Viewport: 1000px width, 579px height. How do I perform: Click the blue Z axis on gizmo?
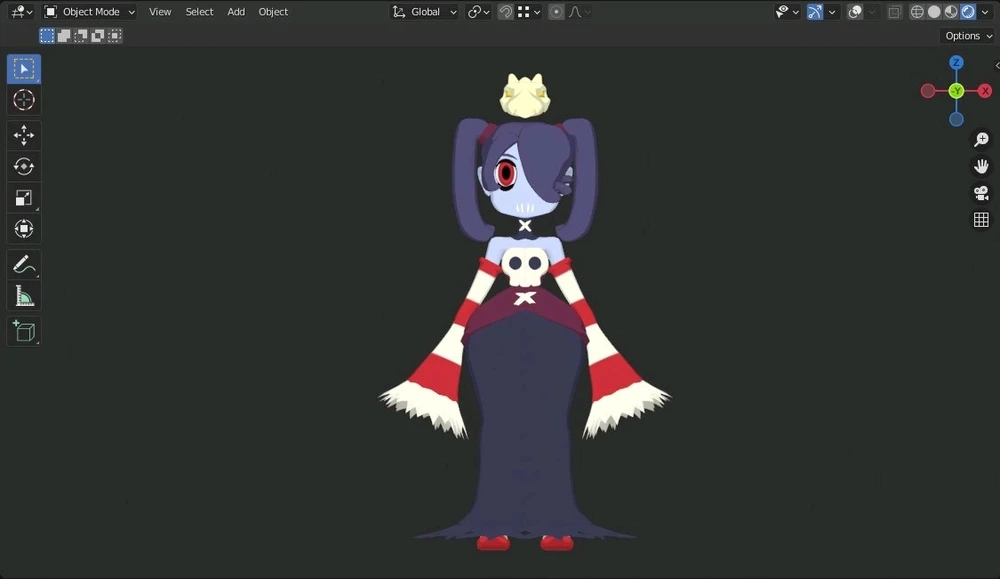coord(956,63)
